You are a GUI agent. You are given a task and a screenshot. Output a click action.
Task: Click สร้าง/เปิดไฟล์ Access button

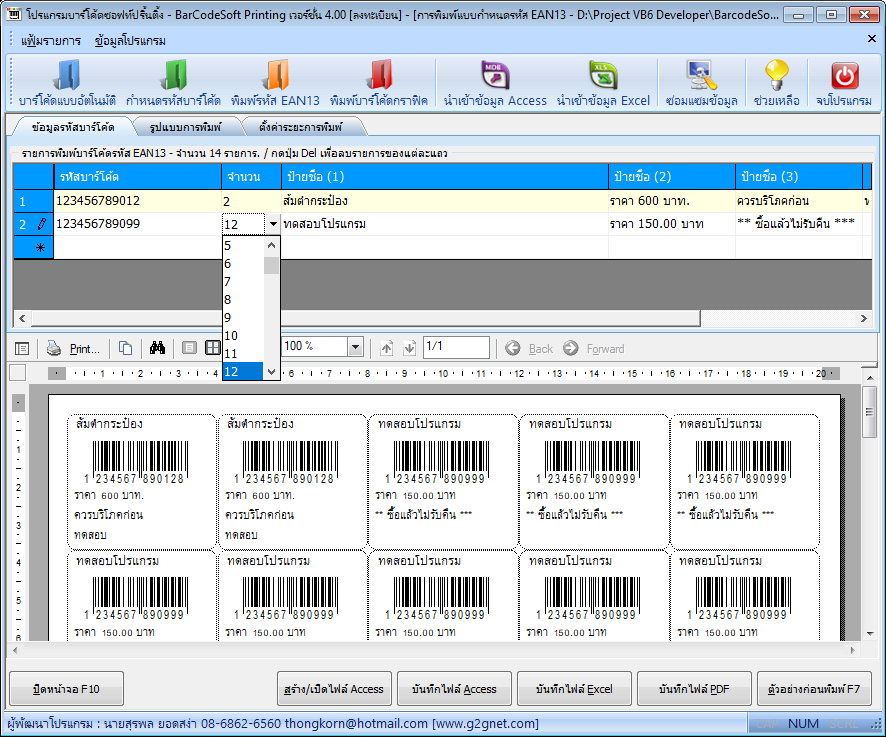pos(334,688)
